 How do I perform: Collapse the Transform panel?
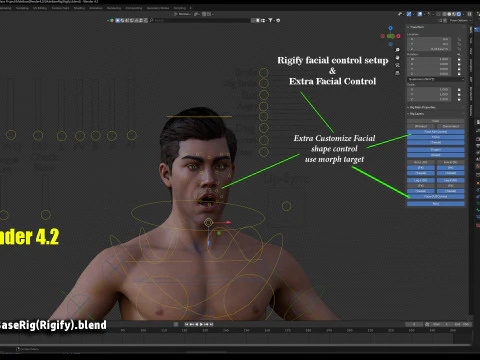pyautogui.click(x=417, y=27)
